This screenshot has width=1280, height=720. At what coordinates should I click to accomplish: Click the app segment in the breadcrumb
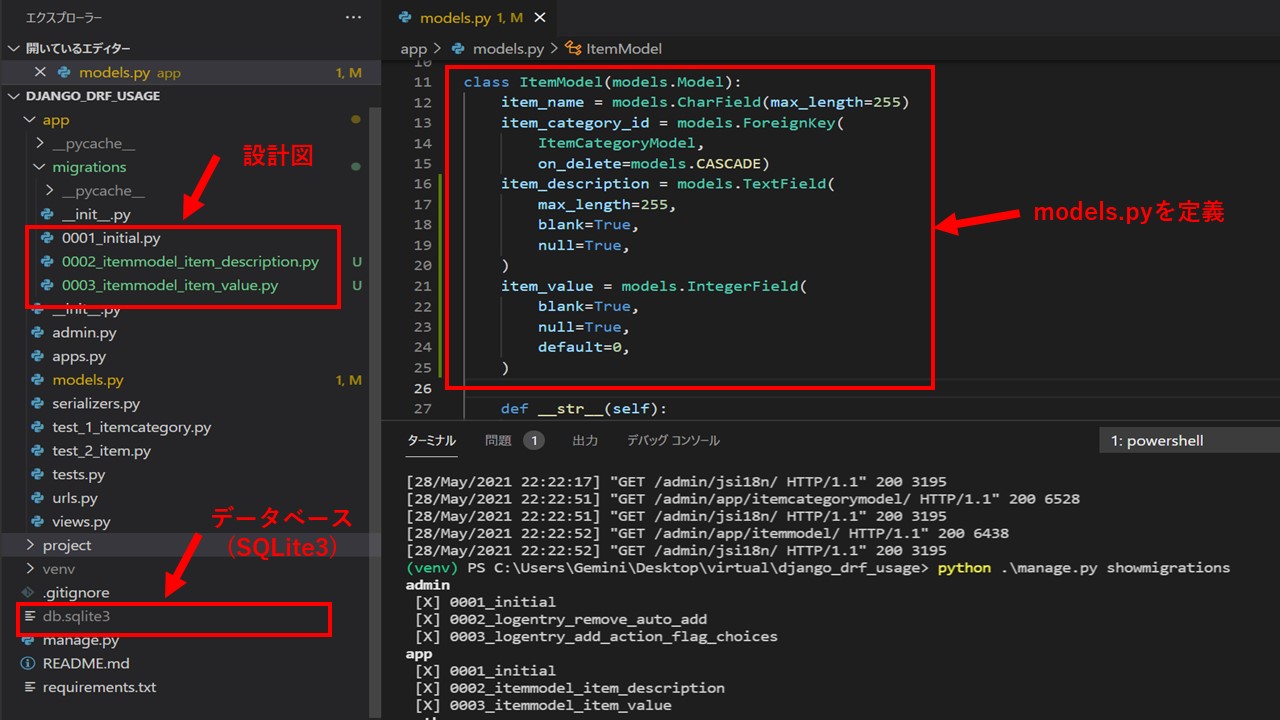tap(413, 48)
